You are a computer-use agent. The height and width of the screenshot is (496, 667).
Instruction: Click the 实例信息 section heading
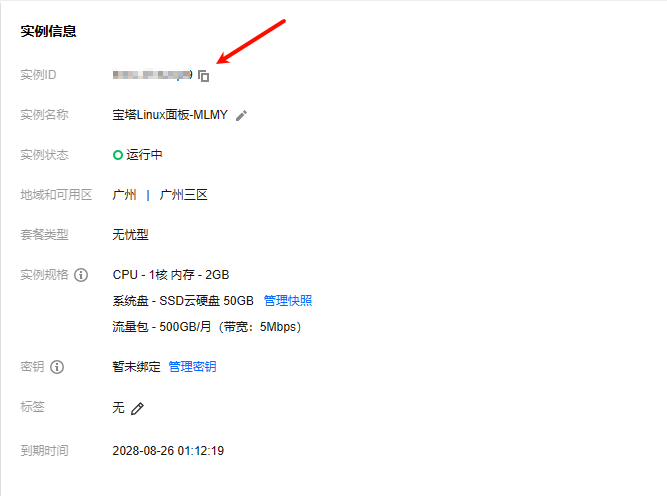(x=49, y=31)
